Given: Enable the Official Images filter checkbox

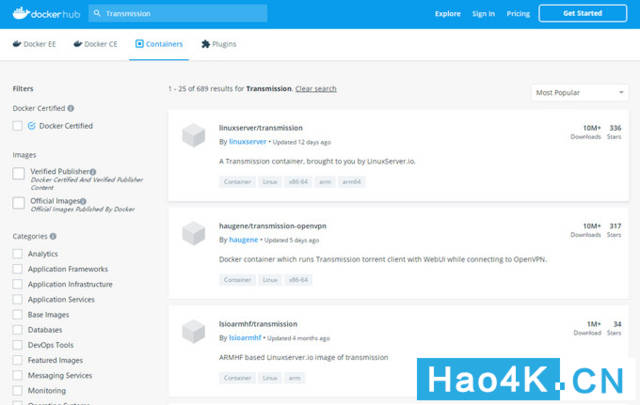Looking at the screenshot, I should [18, 203].
